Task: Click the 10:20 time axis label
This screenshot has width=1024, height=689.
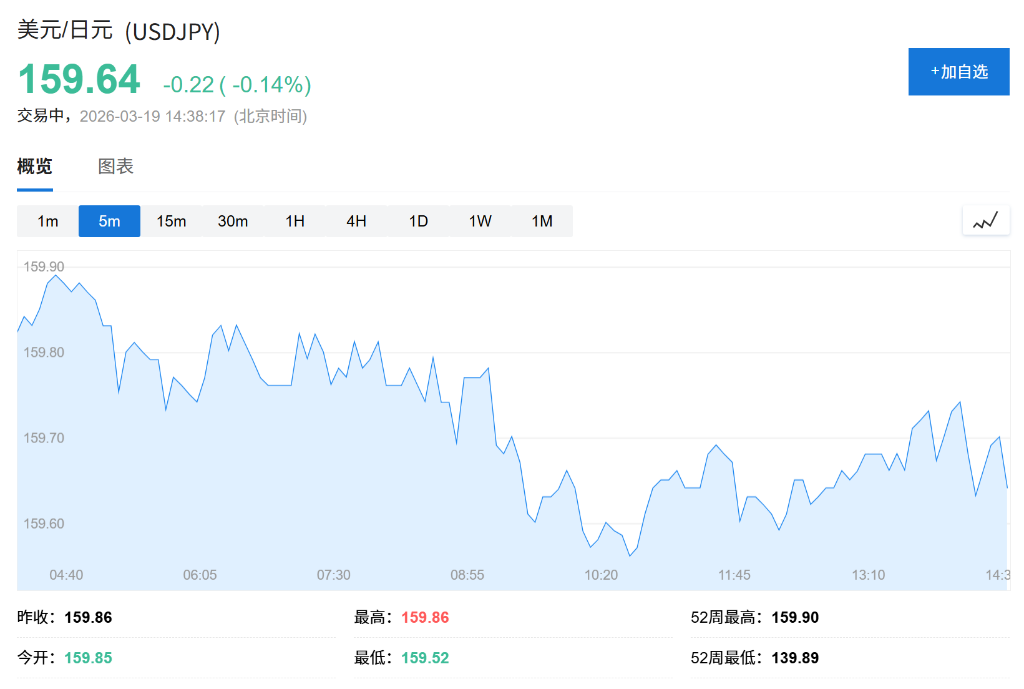Action: coord(601,575)
